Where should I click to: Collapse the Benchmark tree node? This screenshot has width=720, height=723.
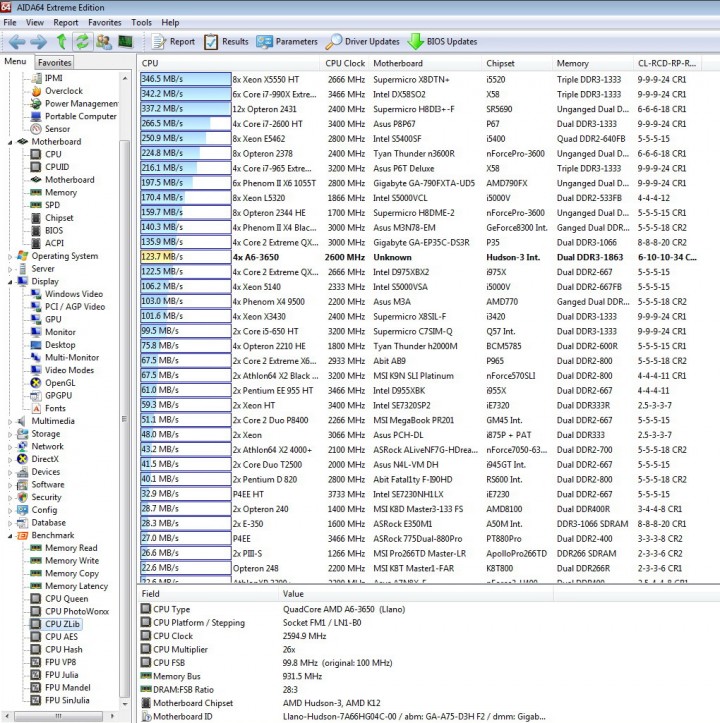[10, 536]
